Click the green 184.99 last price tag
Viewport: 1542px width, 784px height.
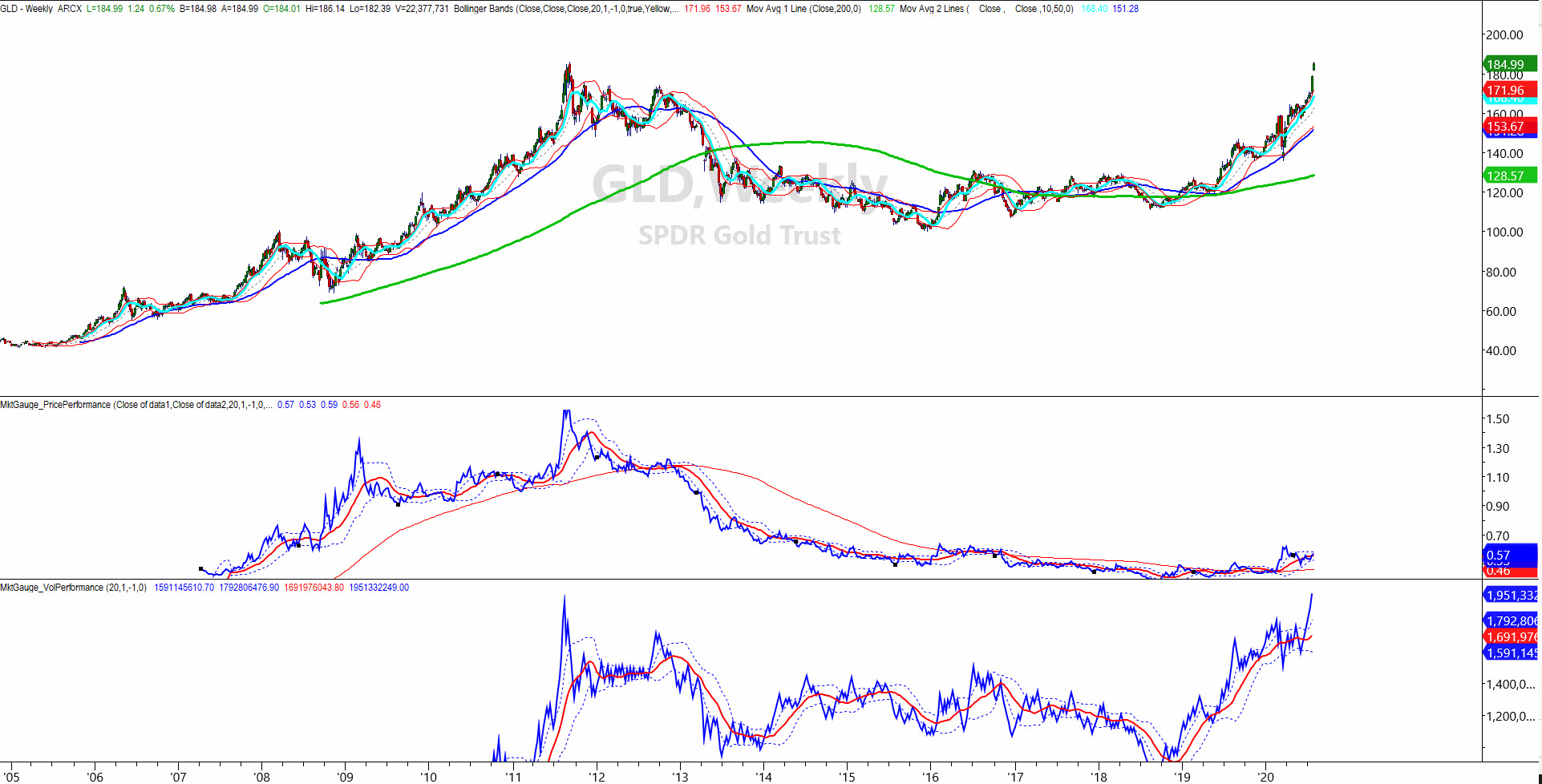click(x=1509, y=65)
